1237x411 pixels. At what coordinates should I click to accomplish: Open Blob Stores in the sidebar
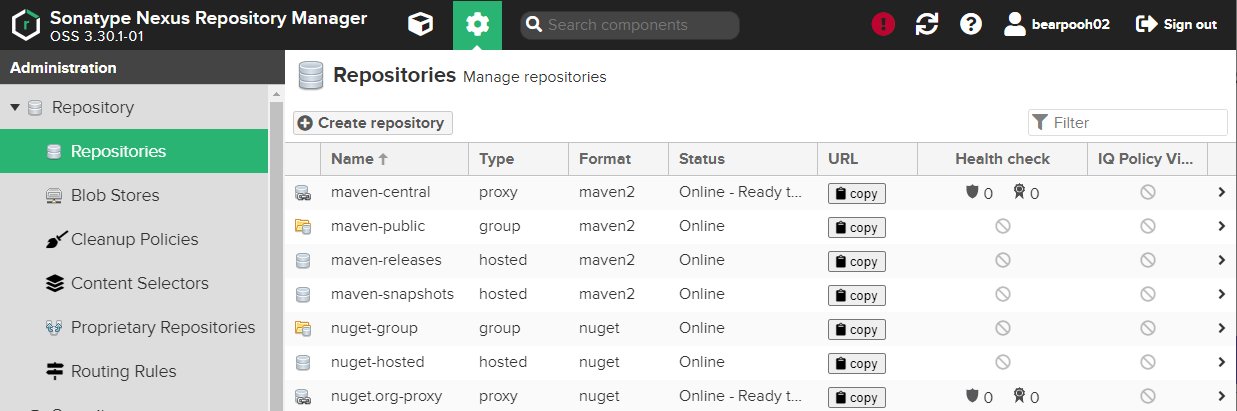pyautogui.click(x=134, y=195)
